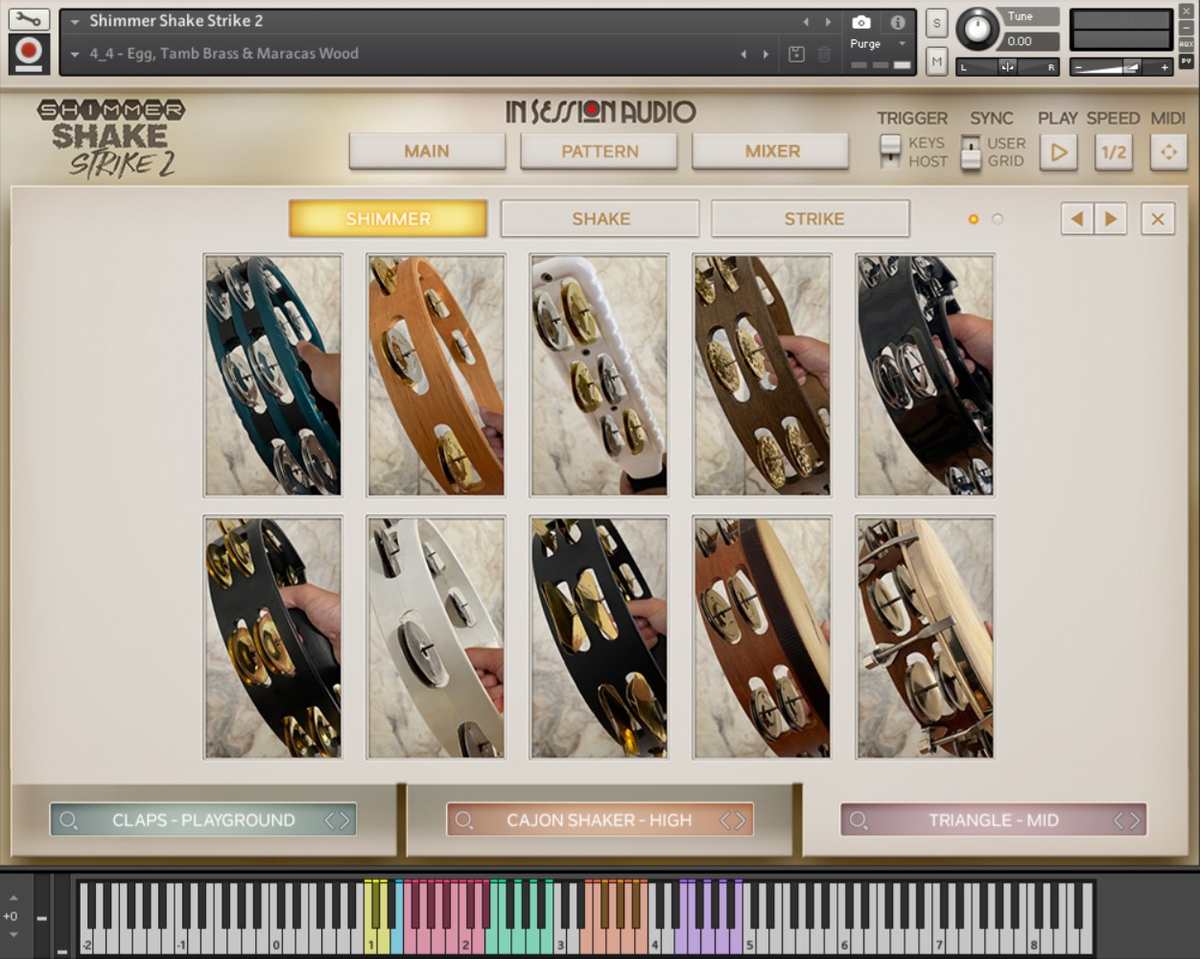Viewport: 1200px width, 959px height.
Task: Open the CLAPS - PLAYGROUND sound selector
Action: click(203, 820)
